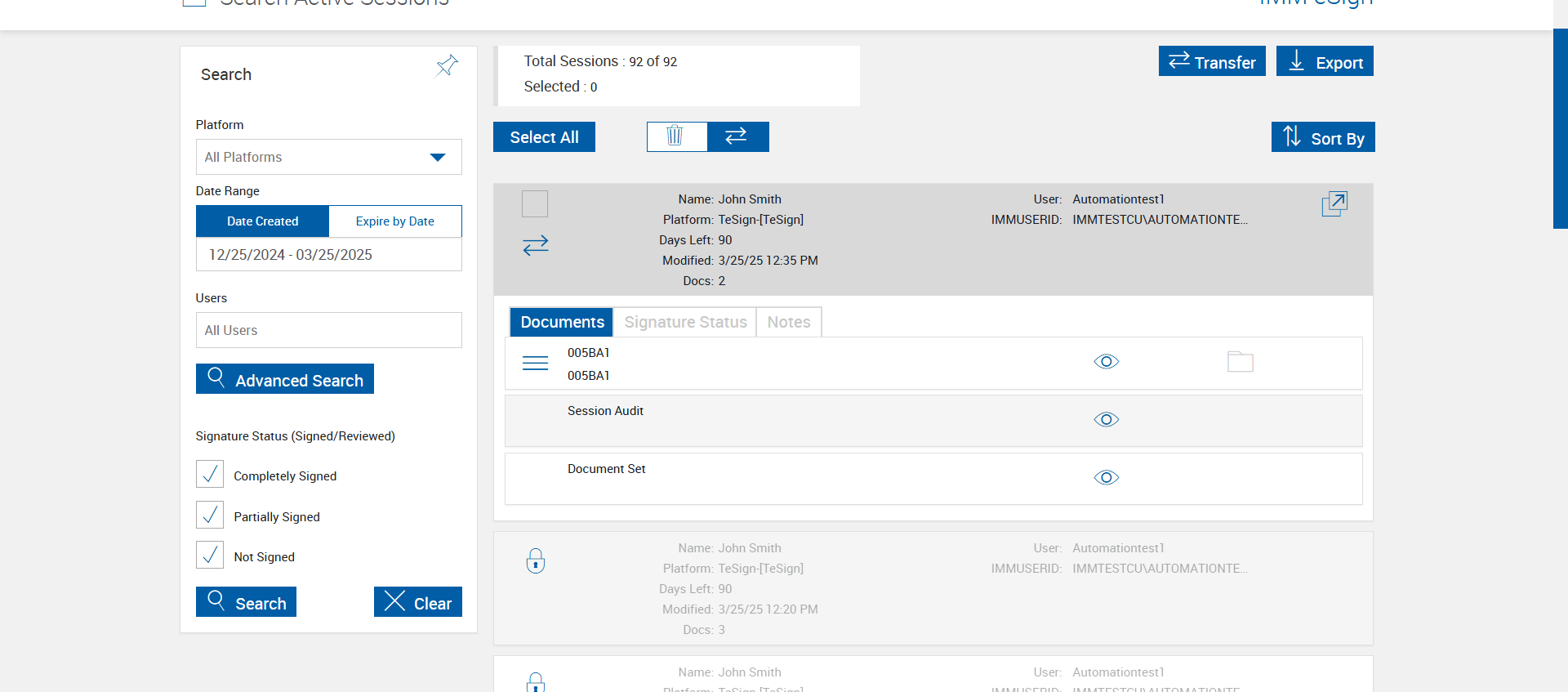Click the Transfer button at top
1568x692 pixels.
coord(1212,61)
